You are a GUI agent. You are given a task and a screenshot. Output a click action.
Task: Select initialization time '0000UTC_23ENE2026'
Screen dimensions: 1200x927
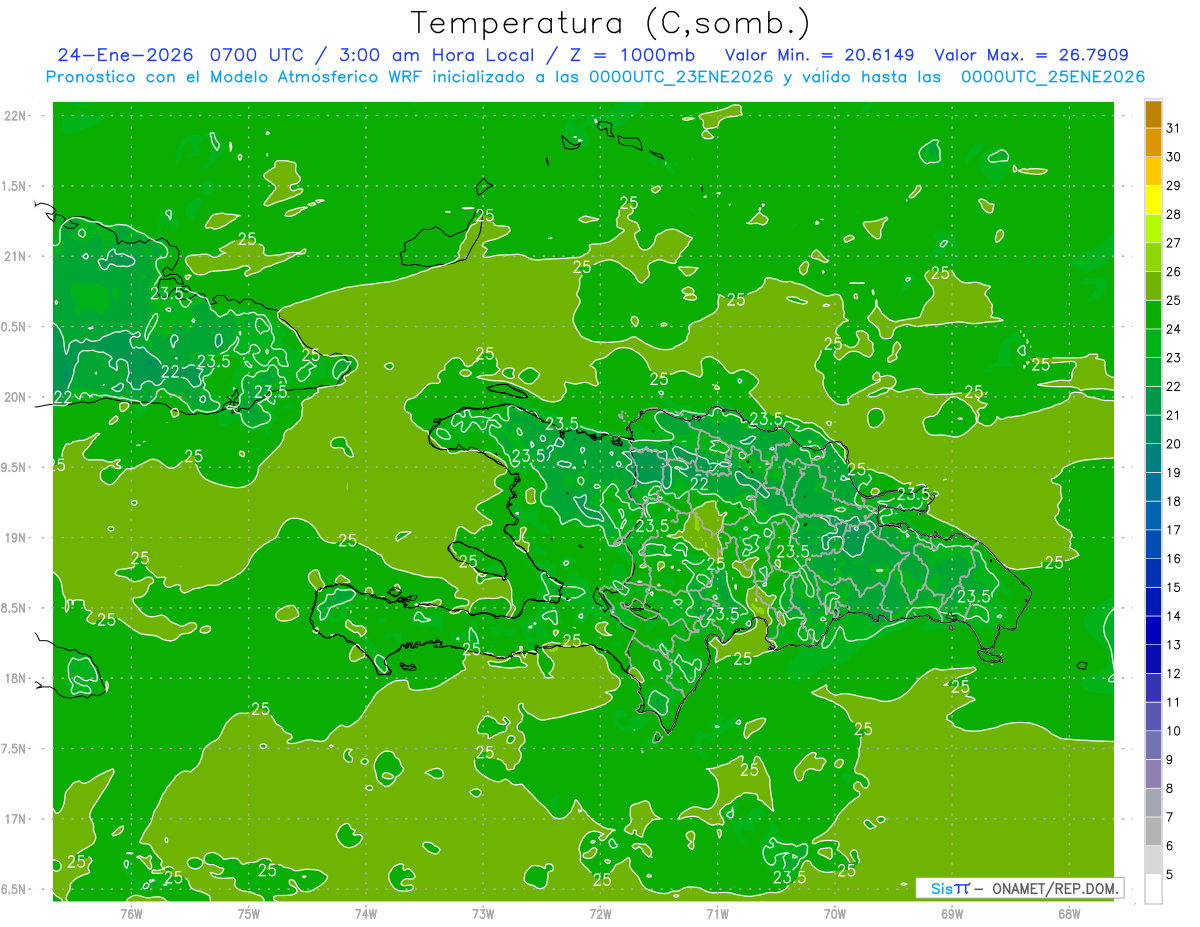(681, 77)
